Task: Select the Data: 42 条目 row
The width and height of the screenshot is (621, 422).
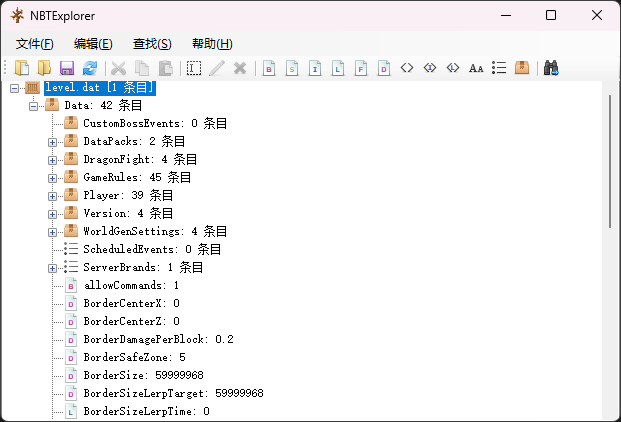Action: click(x=103, y=105)
